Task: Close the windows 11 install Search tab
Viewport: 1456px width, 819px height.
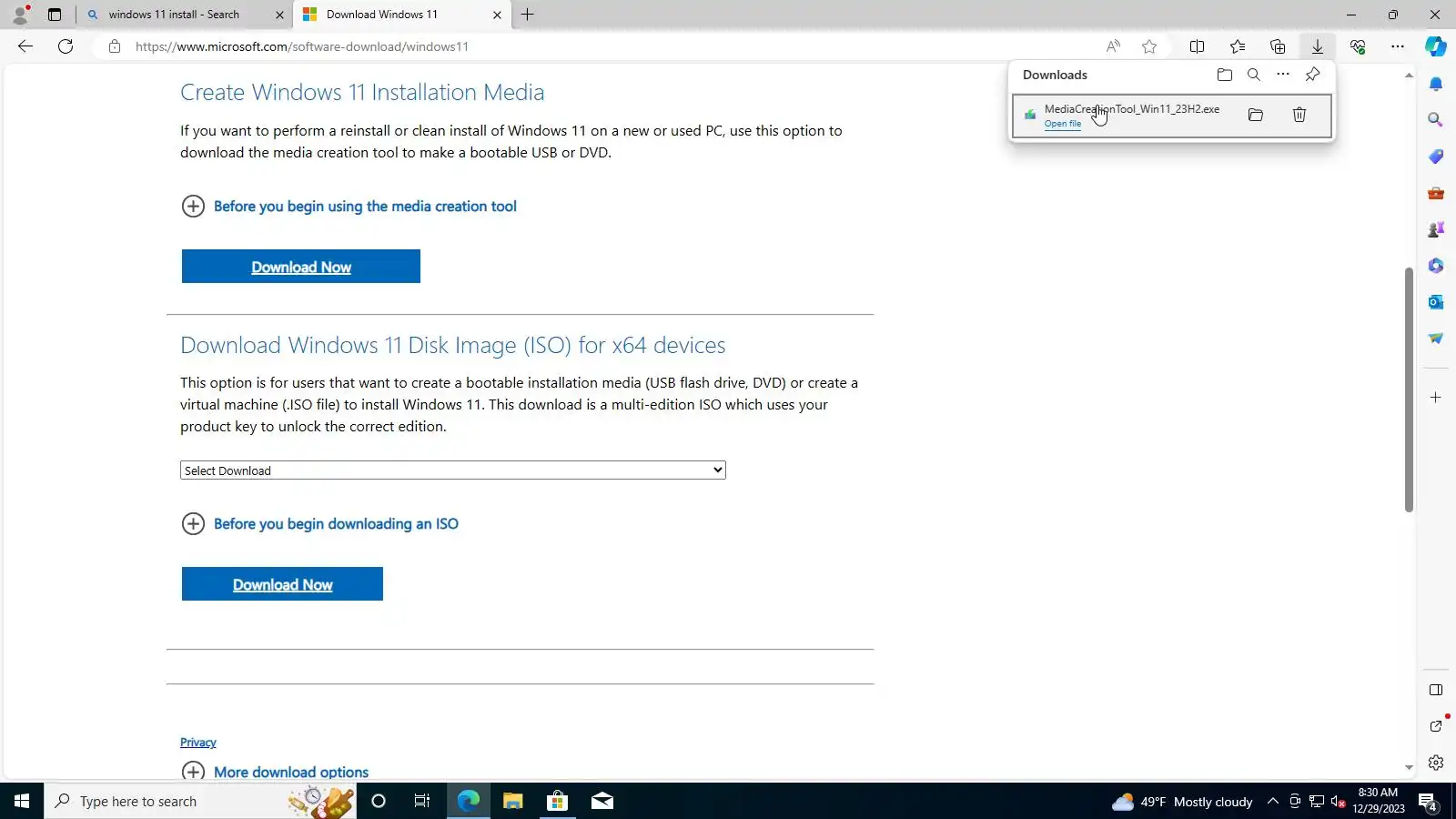Action: click(279, 15)
